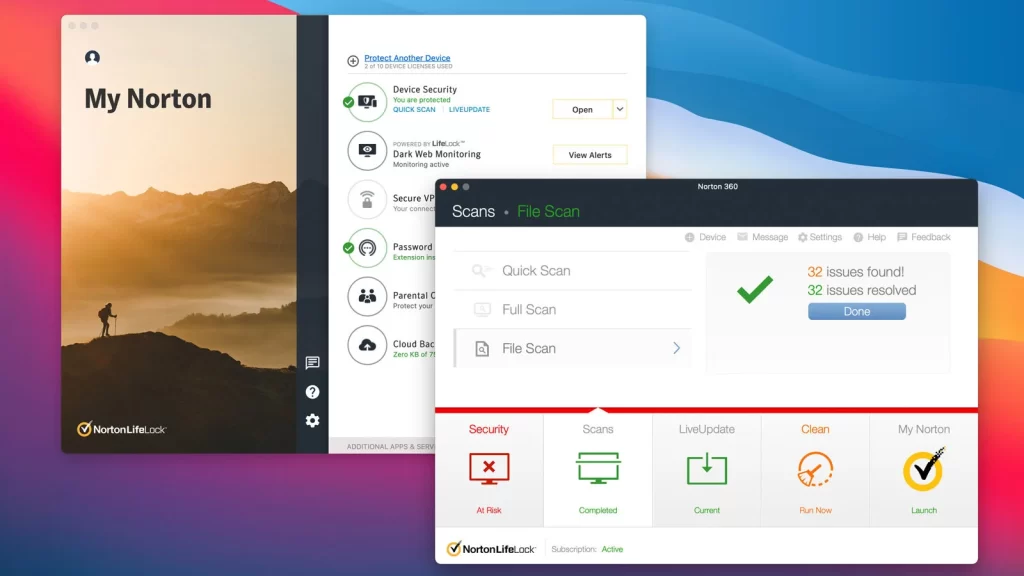Select Quick Scan from the scan list

coord(573,270)
